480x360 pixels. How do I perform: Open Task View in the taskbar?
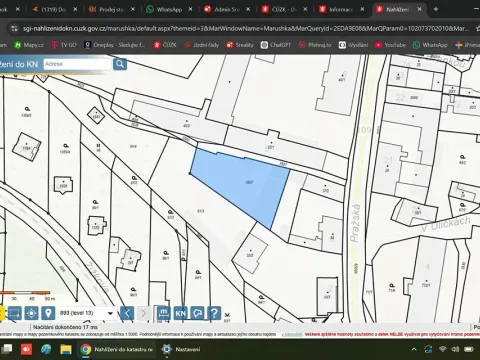pyautogui.click(x=7, y=349)
